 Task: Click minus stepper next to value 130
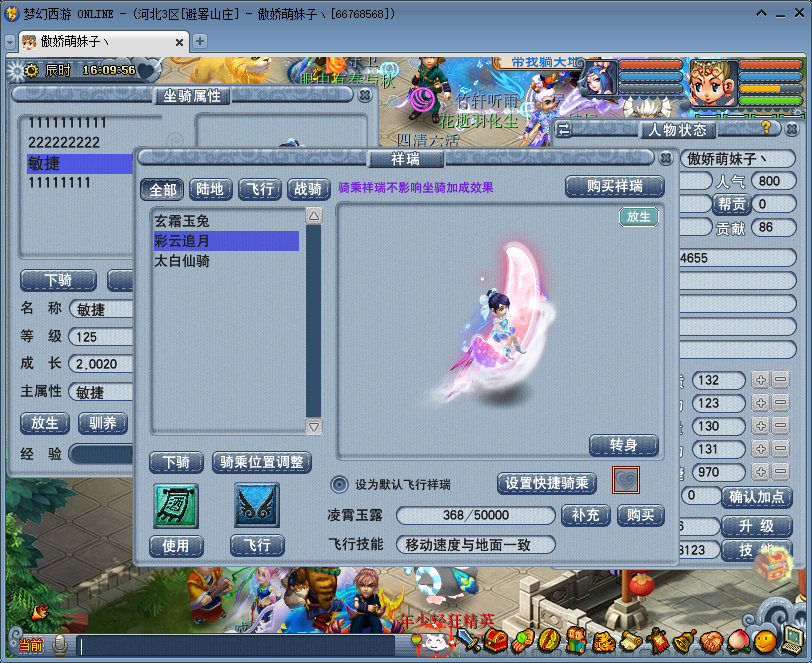(780, 426)
